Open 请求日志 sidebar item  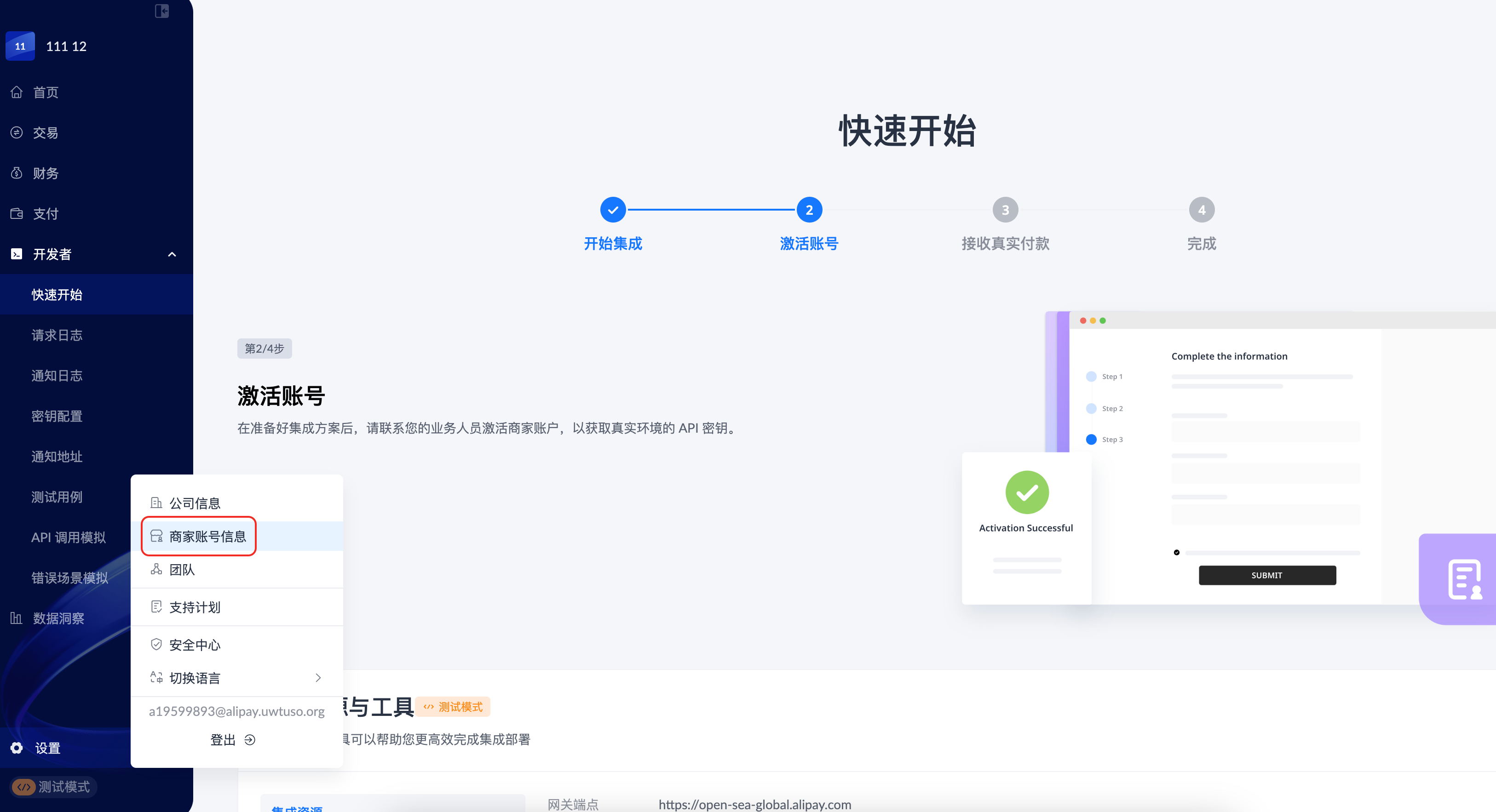tap(57, 335)
